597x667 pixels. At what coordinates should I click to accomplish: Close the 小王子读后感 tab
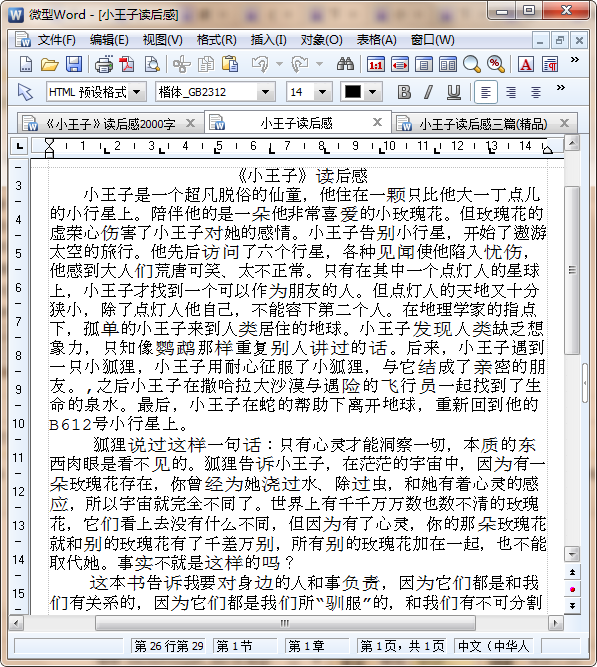pos(377,123)
